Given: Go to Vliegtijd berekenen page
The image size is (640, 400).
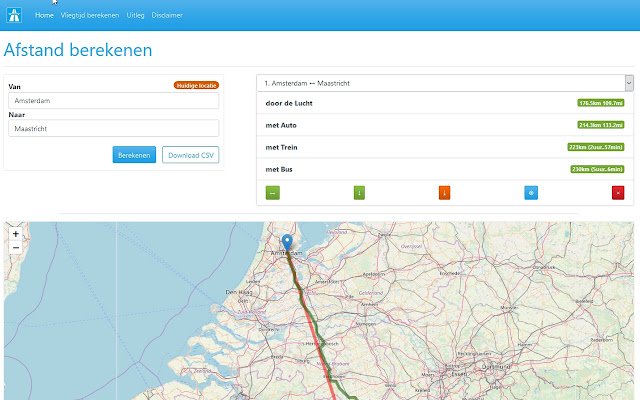Looking at the screenshot, I should tap(90, 15).
